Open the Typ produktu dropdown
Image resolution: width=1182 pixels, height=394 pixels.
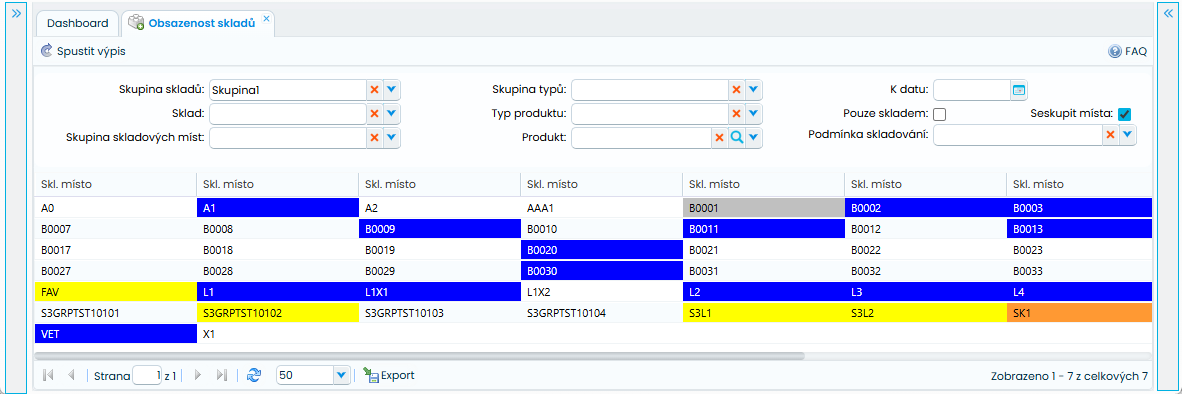pos(754,114)
